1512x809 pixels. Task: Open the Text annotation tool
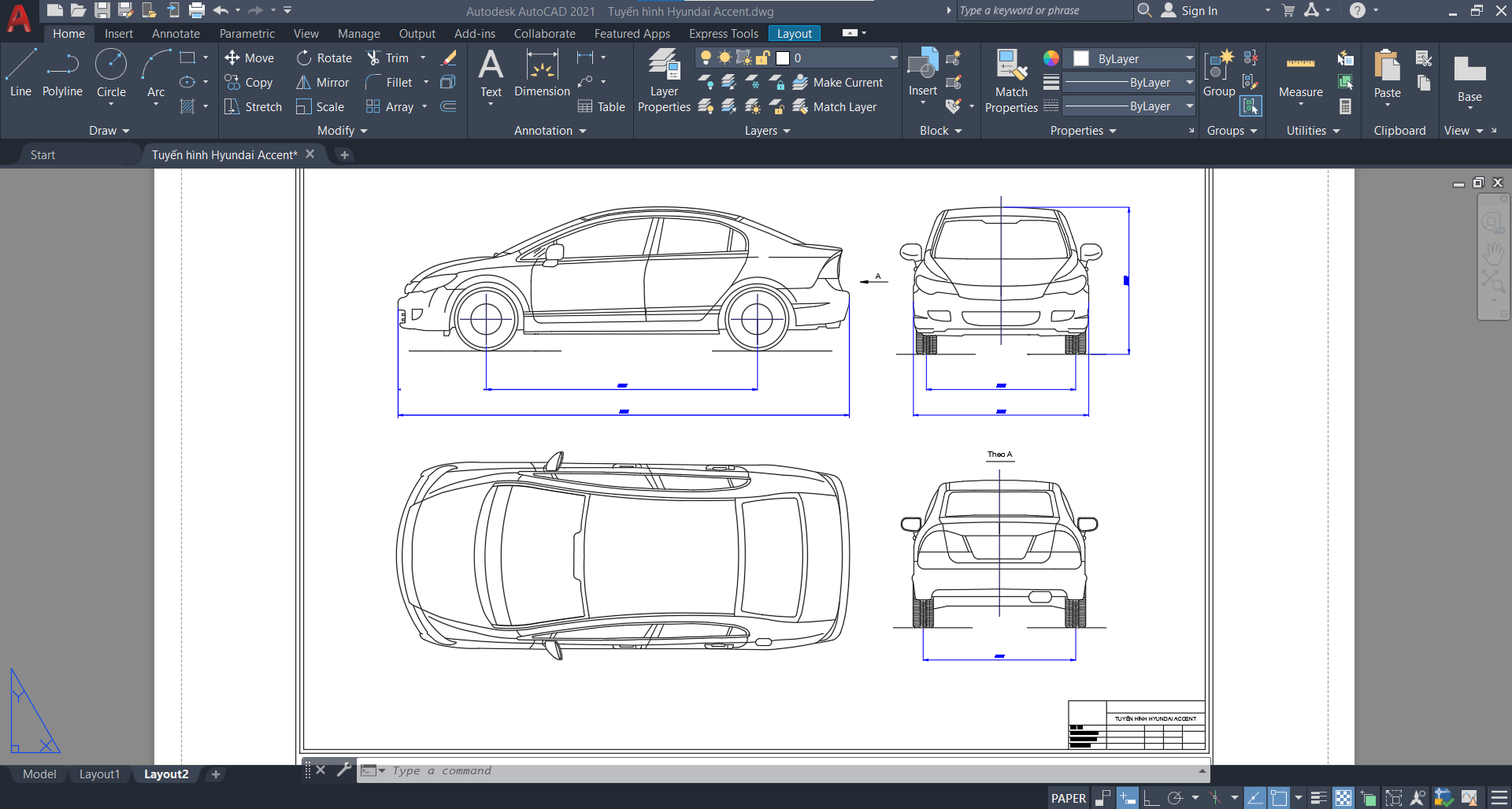491,72
